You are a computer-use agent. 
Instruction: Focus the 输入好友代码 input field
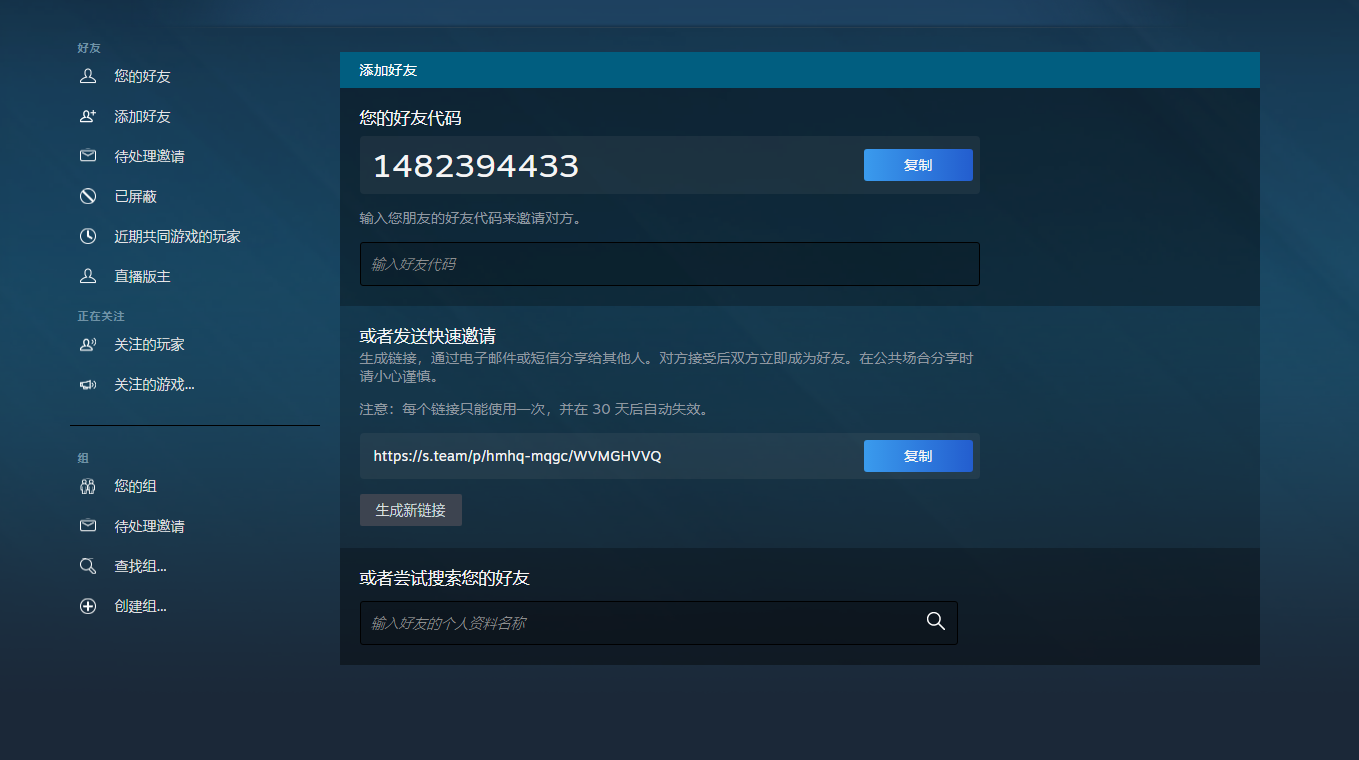(670, 264)
